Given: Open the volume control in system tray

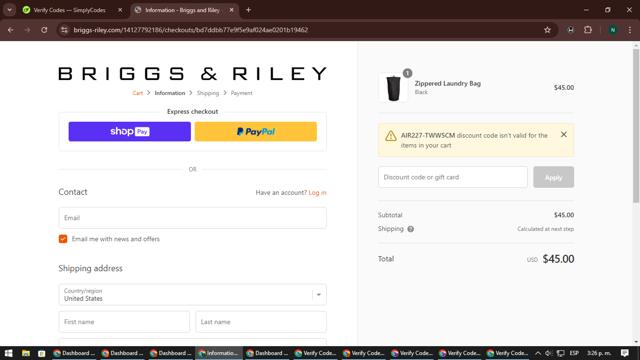Looking at the screenshot, I should click(x=549, y=353).
